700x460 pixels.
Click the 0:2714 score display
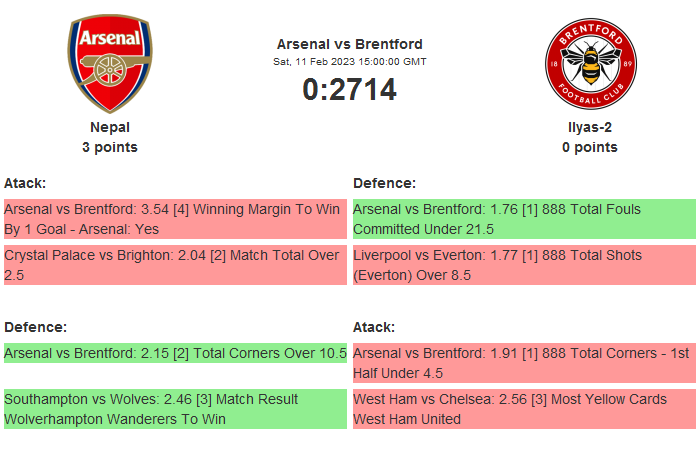click(349, 90)
